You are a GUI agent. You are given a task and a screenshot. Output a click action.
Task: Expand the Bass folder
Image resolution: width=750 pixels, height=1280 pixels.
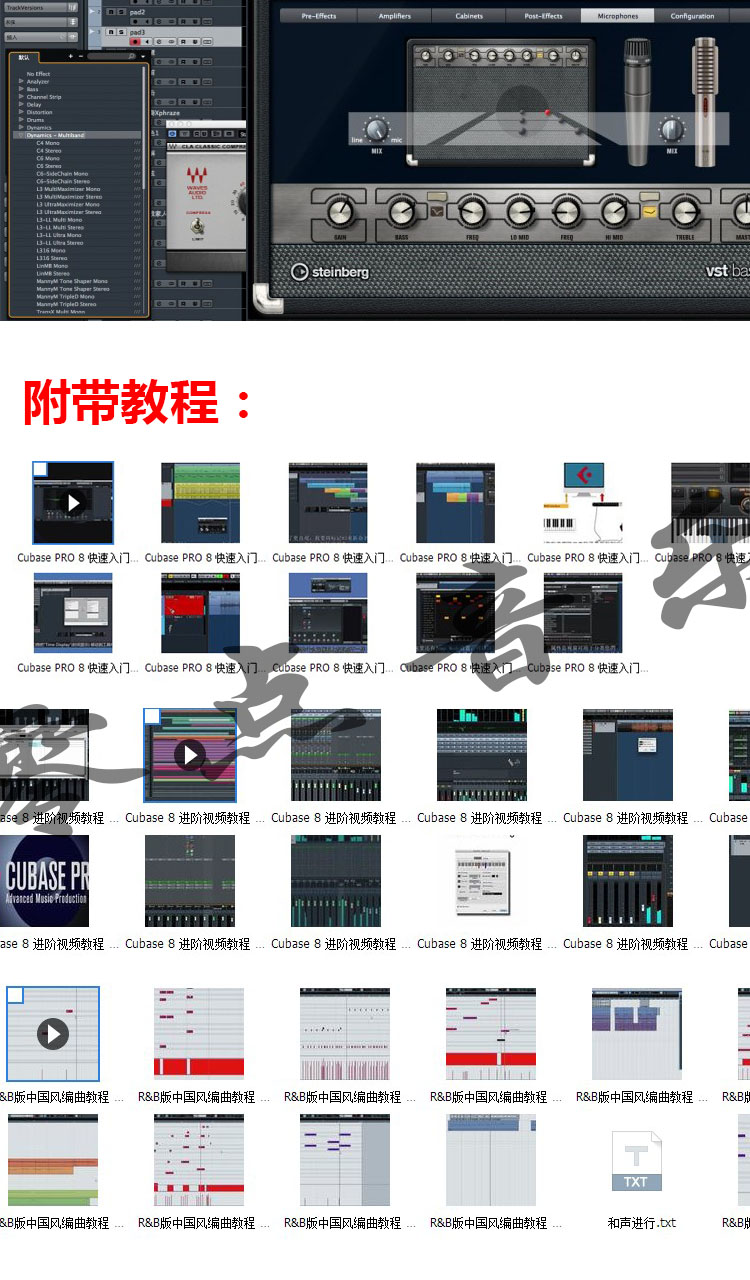pos(21,89)
